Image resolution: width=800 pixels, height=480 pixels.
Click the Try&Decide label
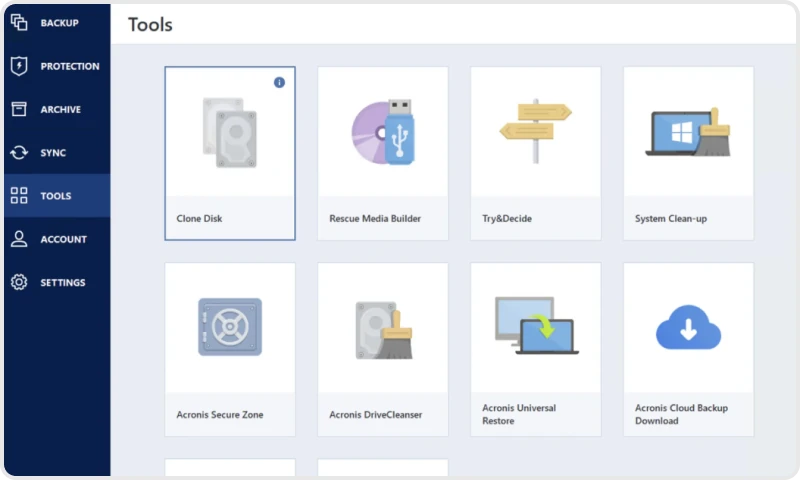coord(507,218)
